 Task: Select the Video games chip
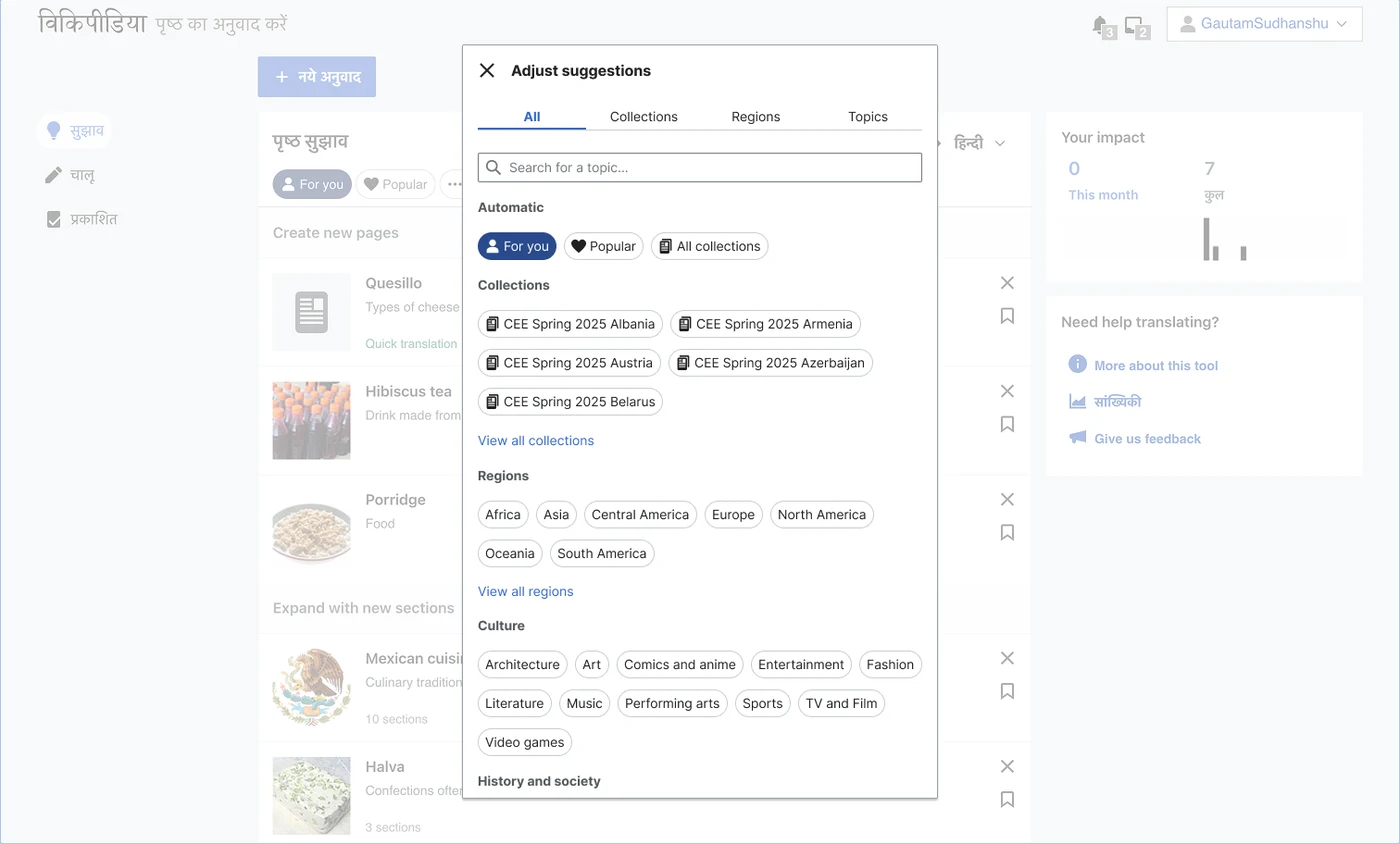coord(525,743)
